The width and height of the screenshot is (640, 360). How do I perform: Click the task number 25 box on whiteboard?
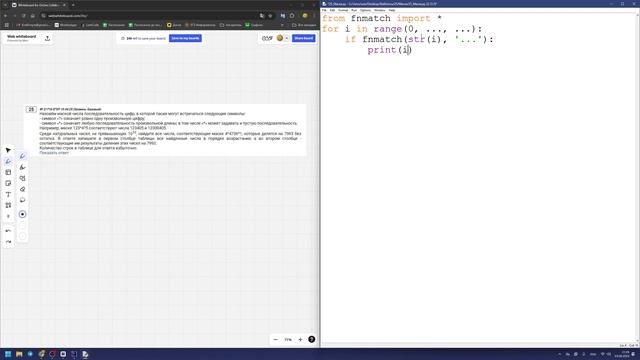pos(31,109)
